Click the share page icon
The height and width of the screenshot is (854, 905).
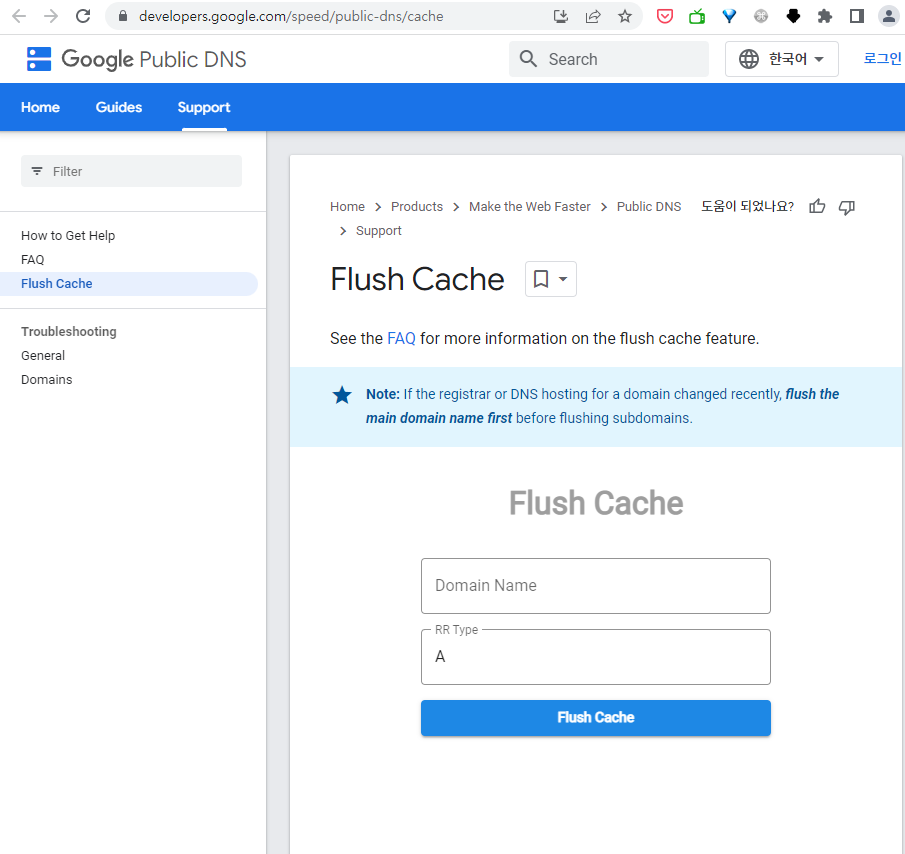click(593, 16)
